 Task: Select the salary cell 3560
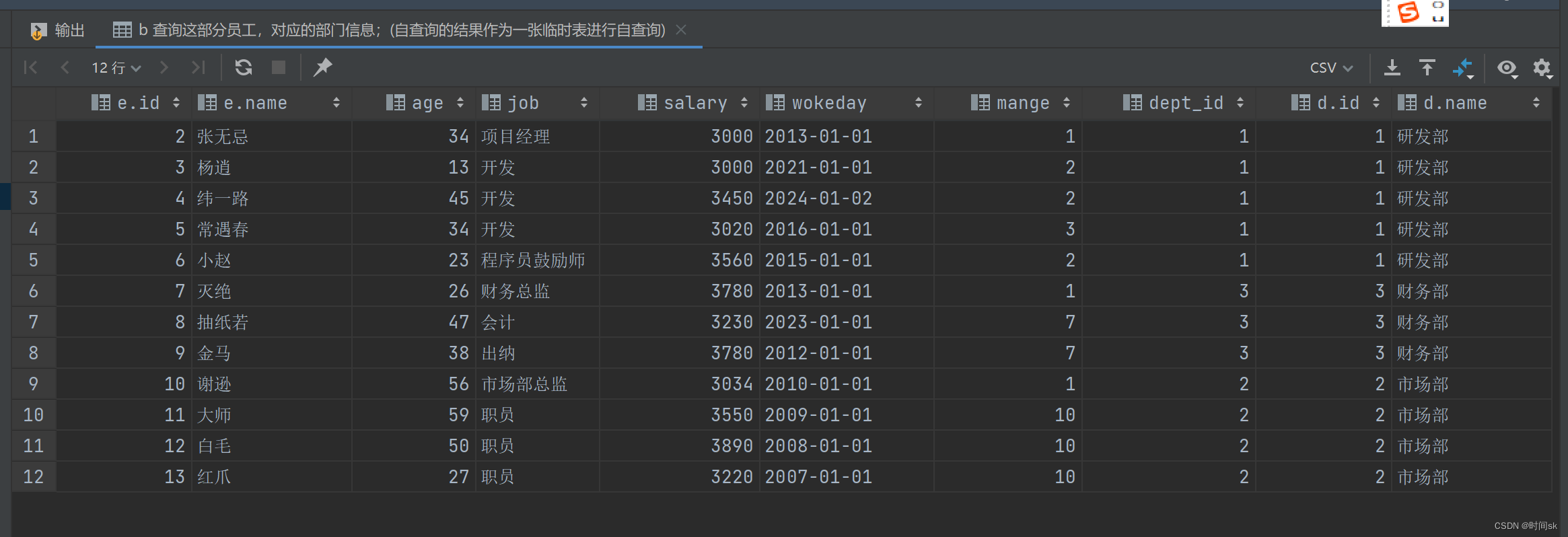[x=680, y=260]
